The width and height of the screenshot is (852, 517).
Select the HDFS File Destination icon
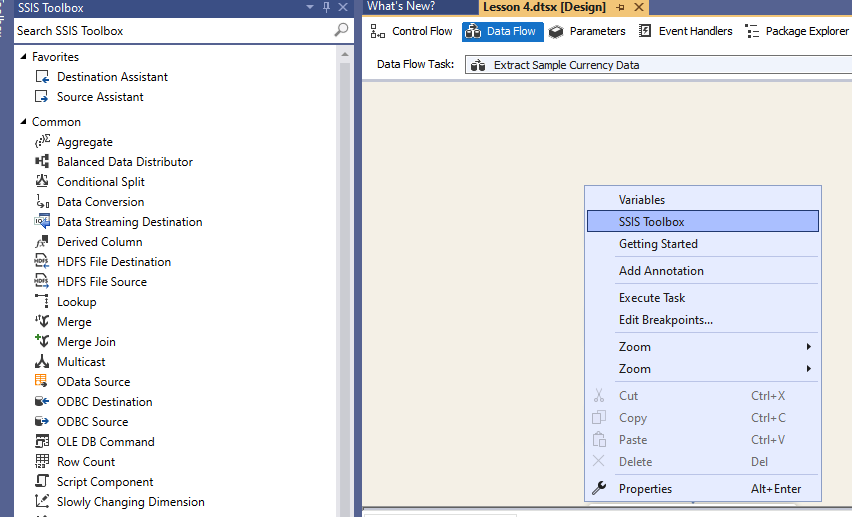pyautogui.click(x=42, y=261)
